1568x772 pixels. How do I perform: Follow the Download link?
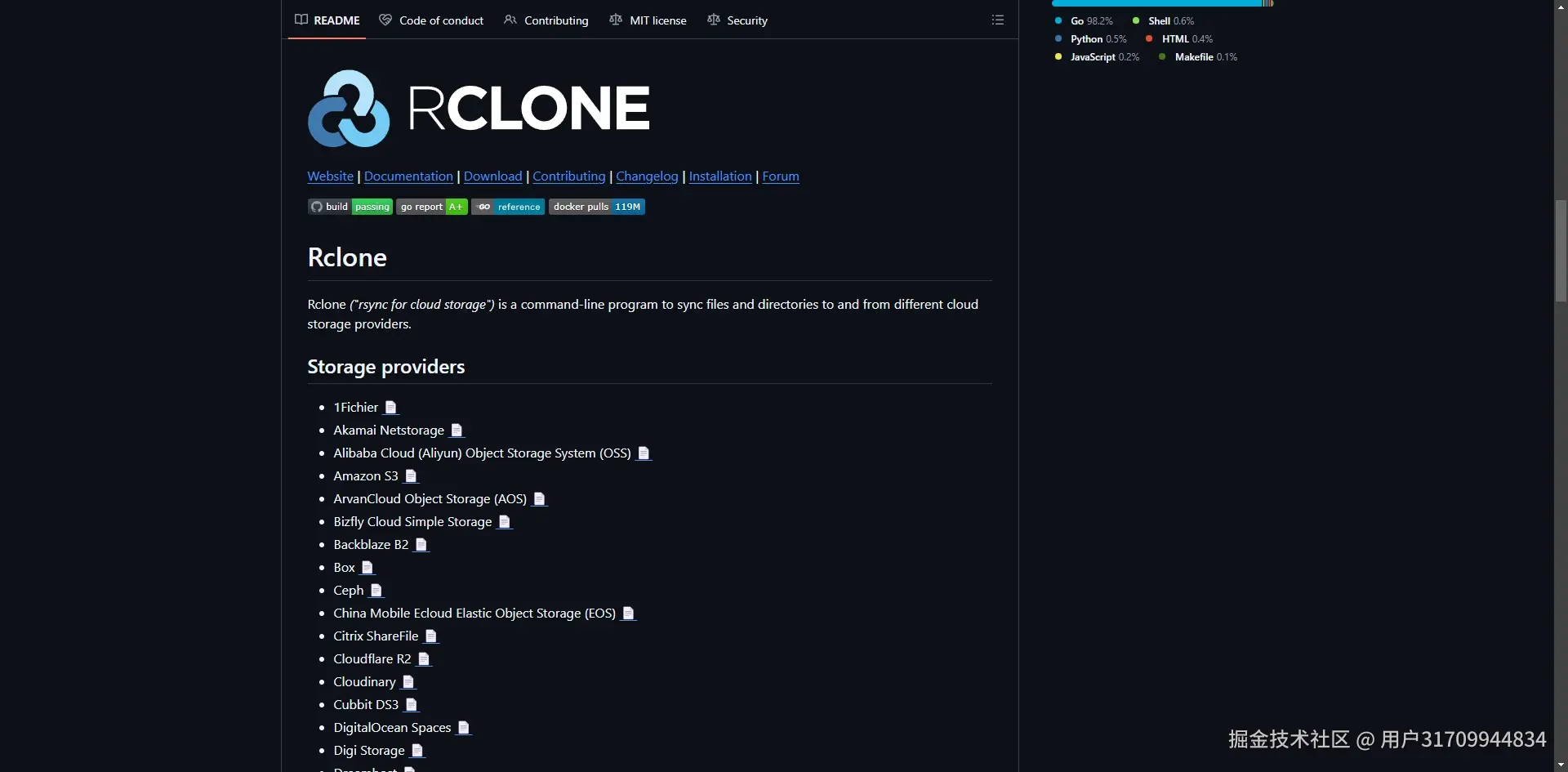(x=493, y=176)
